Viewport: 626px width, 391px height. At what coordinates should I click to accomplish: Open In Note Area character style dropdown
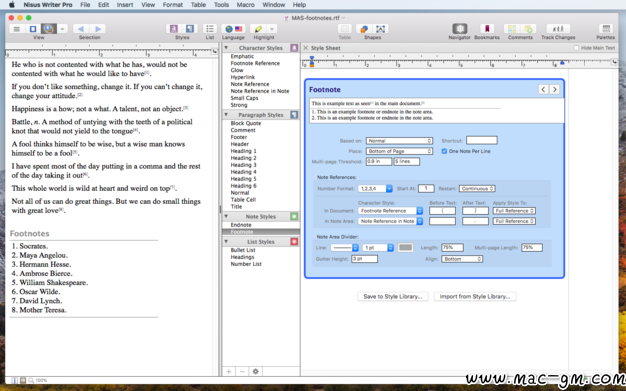[x=390, y=221]
